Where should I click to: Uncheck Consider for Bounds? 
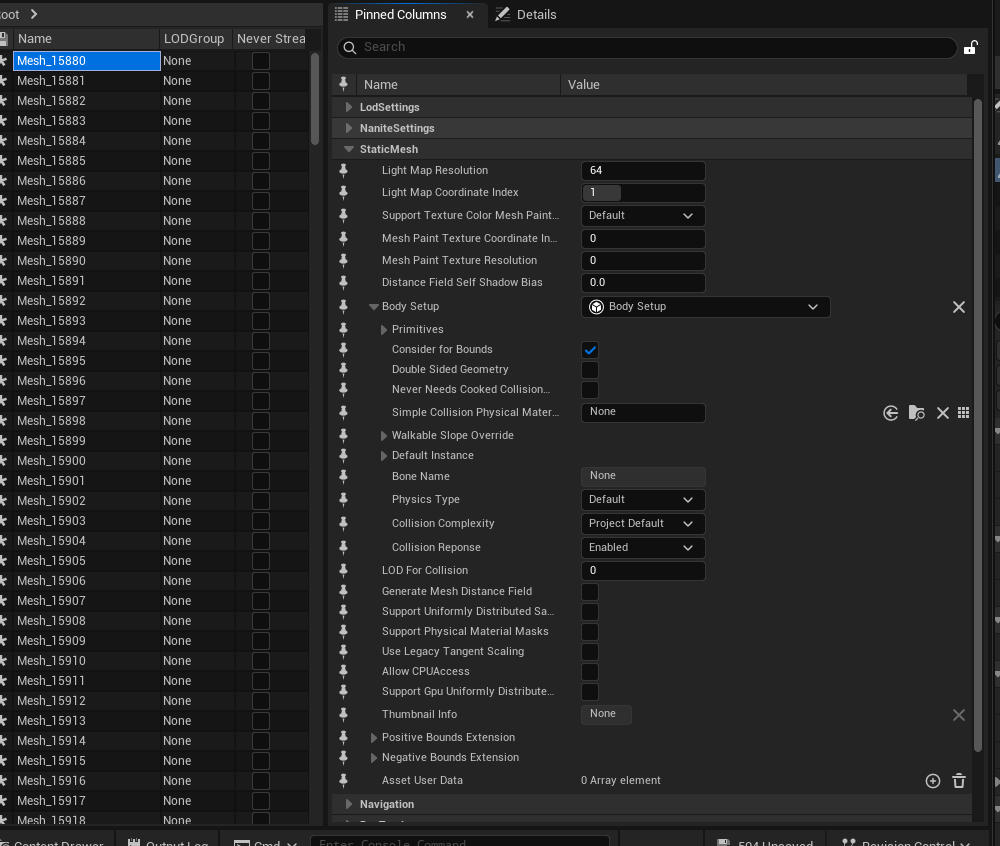click(x=590, y=350)
